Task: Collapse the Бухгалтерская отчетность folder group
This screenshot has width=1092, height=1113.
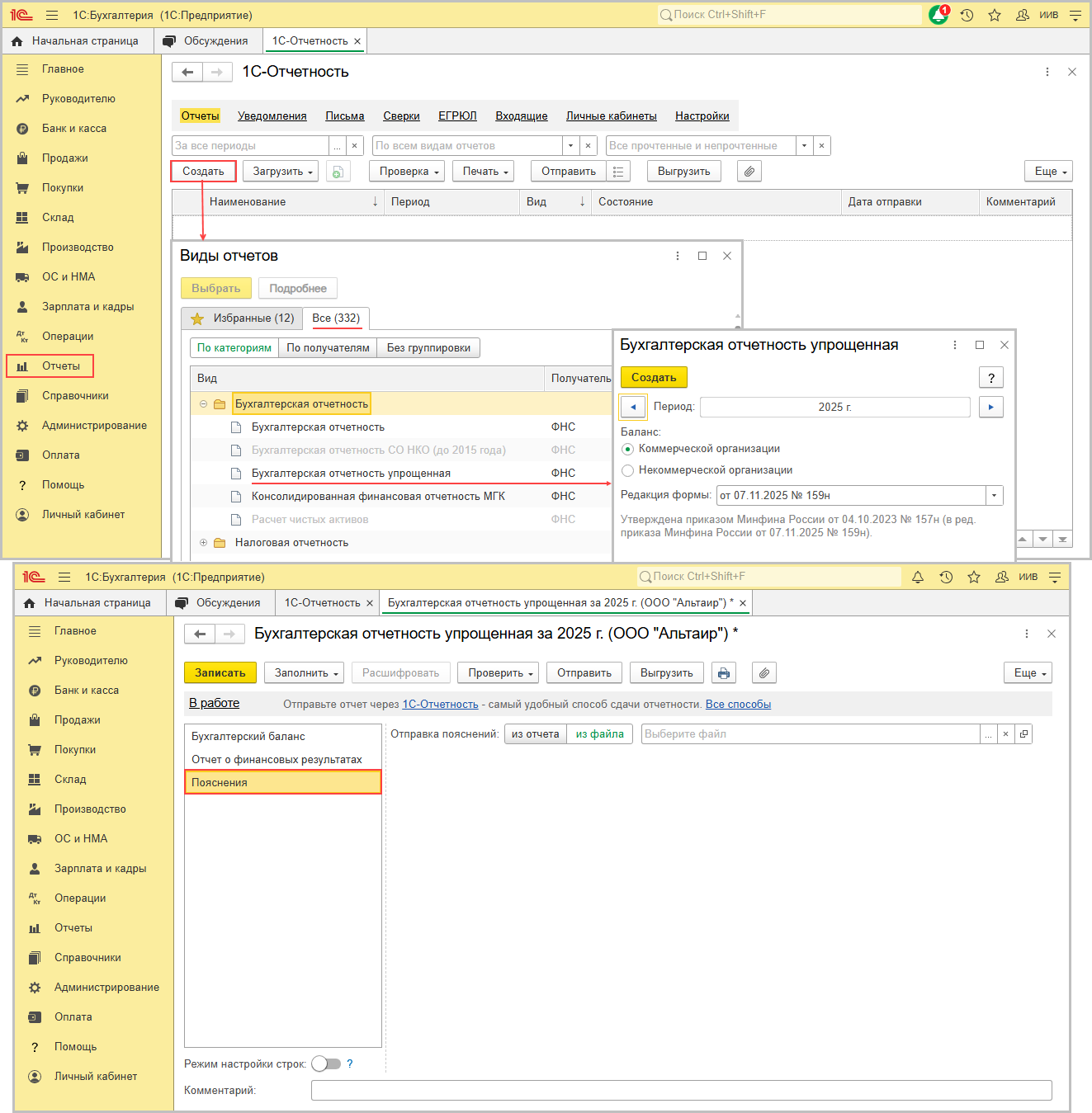Action: pos(203,404)
